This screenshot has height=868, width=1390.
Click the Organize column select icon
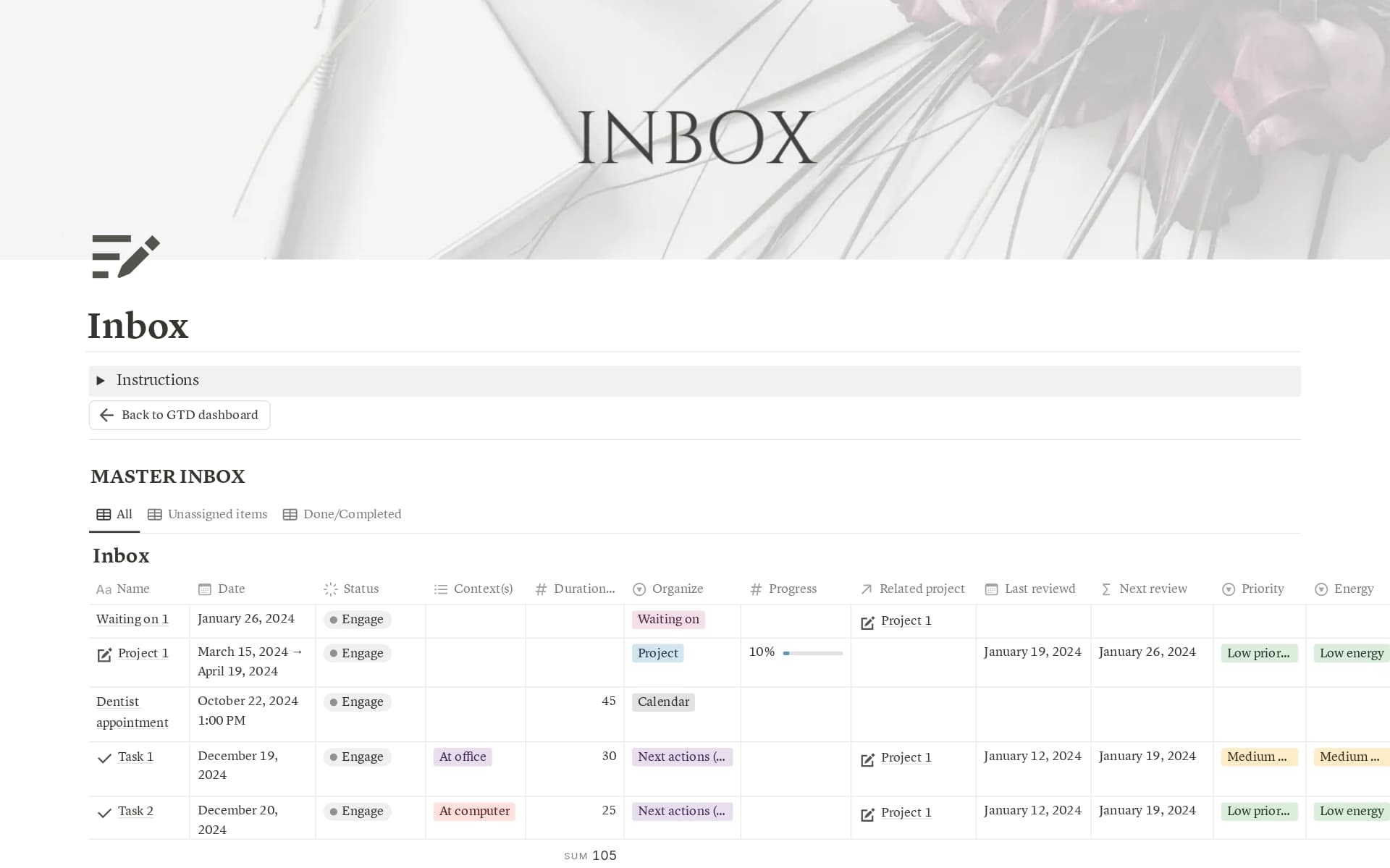[x=639, y=589]
